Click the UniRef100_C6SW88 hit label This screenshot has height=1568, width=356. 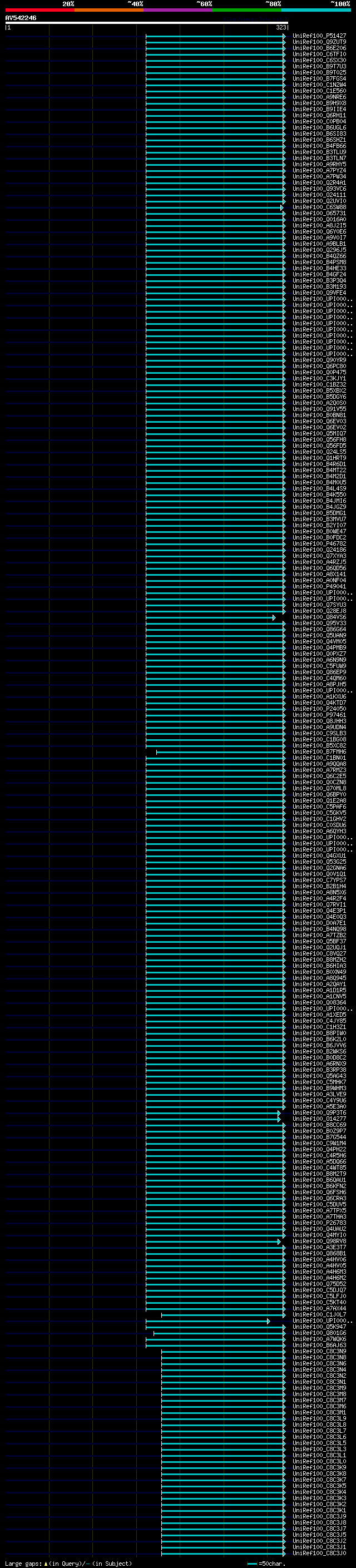click(x=319, y=207)
